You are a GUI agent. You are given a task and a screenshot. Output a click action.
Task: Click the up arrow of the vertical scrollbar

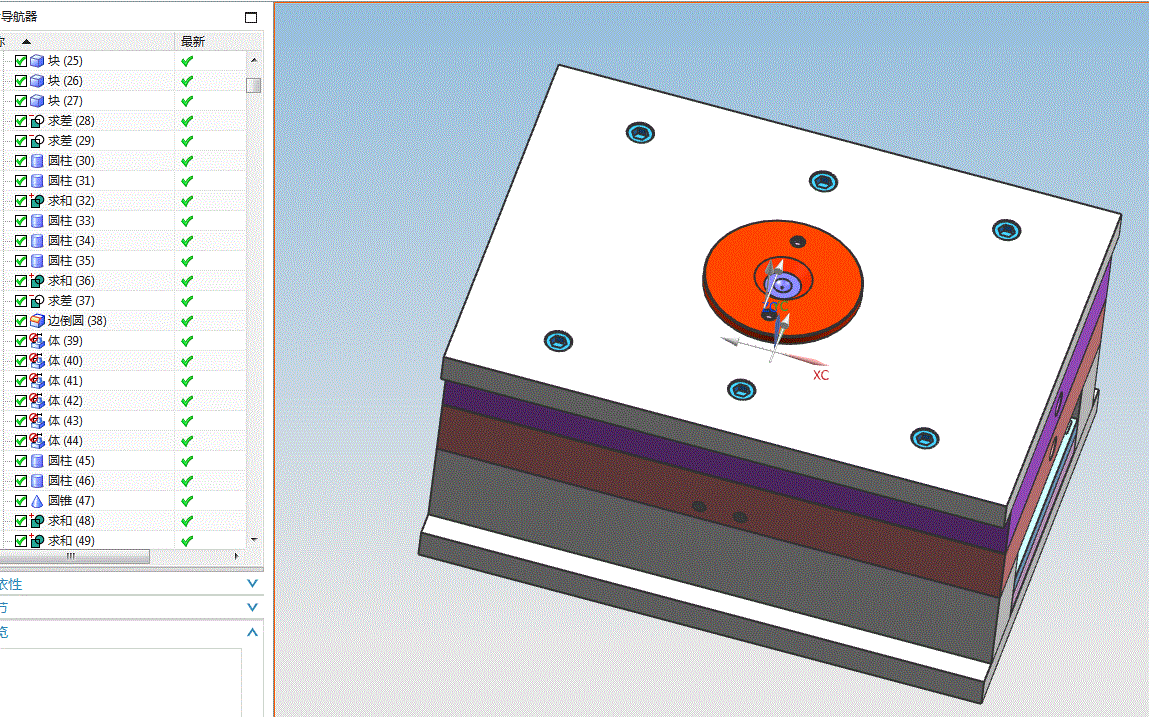(x=254, y=60)
